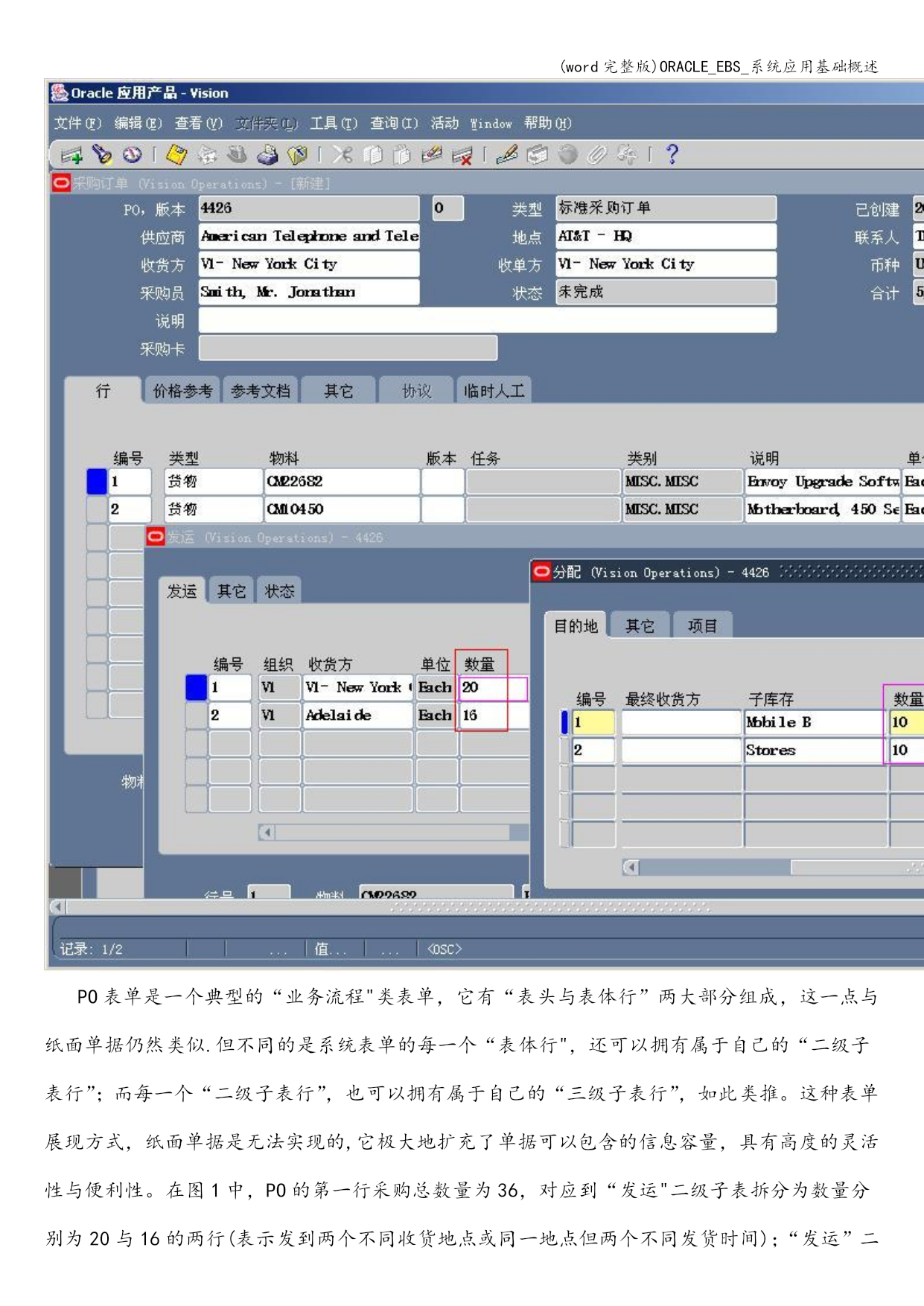Viewport: 924px width, 1306px height.
Task: Click the PO number field 4426
Action: (x=309, y=208)
